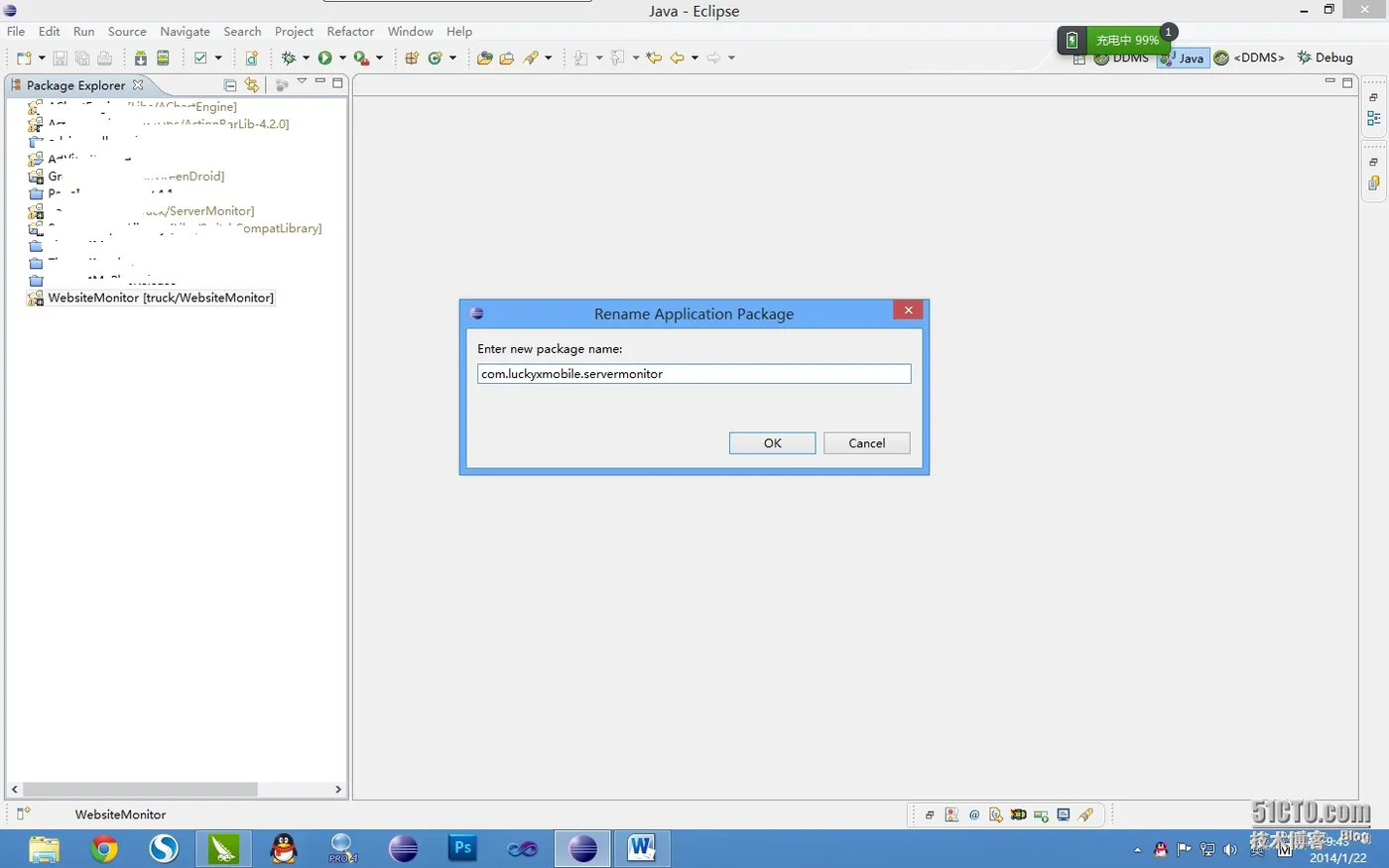Collapse All in Package Explorer

click(x=230, y=85)
